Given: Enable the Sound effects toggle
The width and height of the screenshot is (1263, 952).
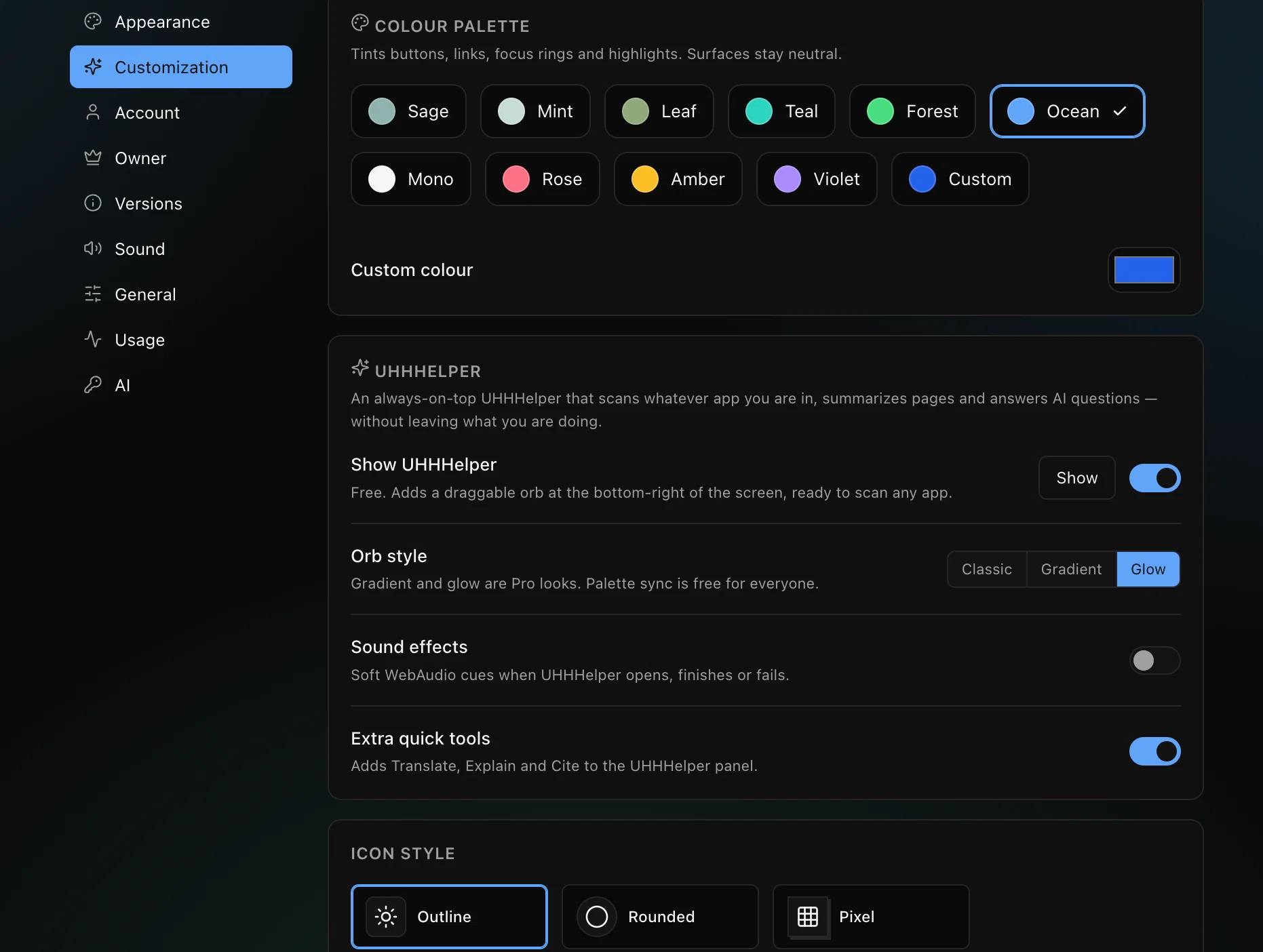Looking at the screenshot, I should pos(1155,660).
